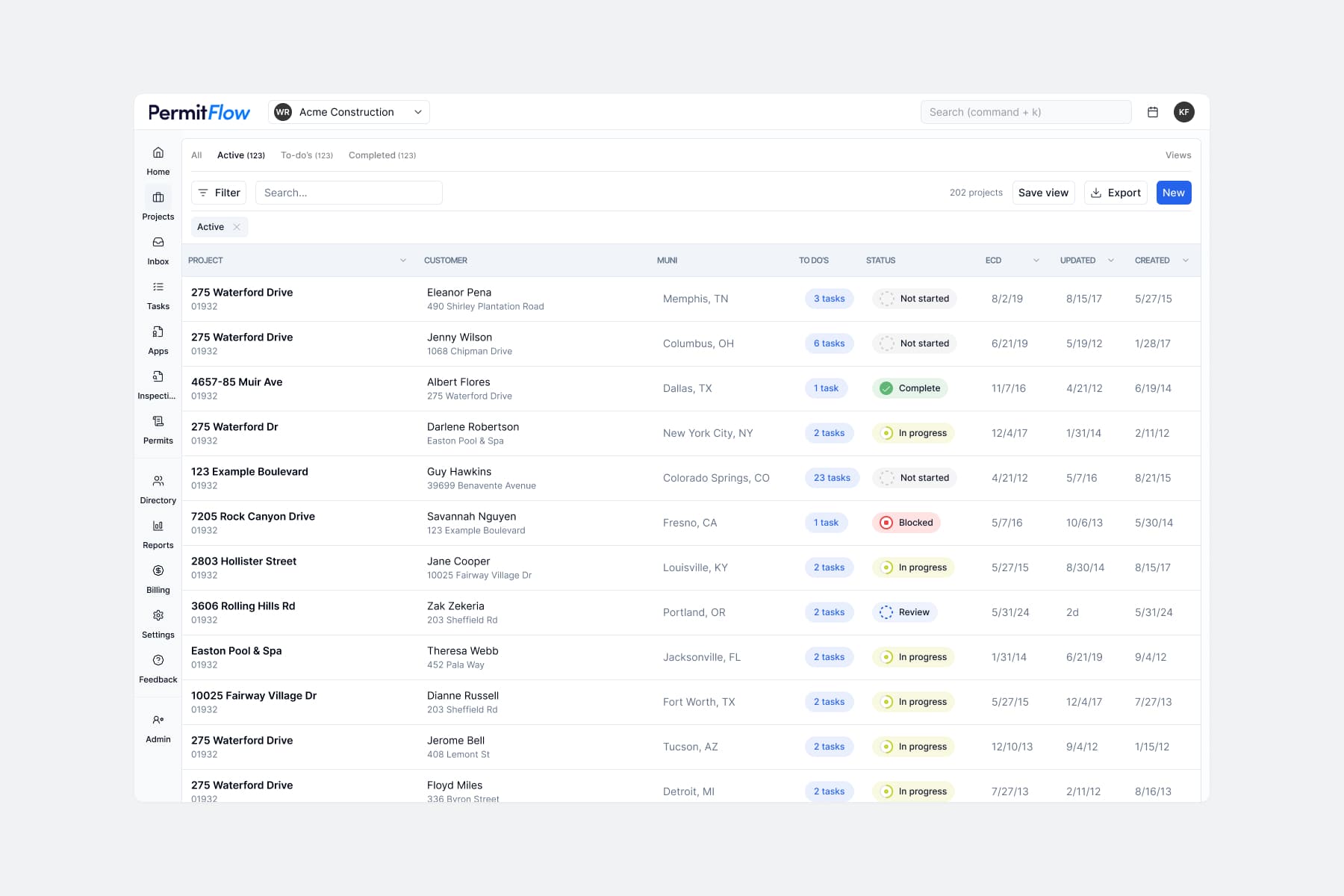Export the projects list
Viewport: 1344px width, 896px height.
1116,193
